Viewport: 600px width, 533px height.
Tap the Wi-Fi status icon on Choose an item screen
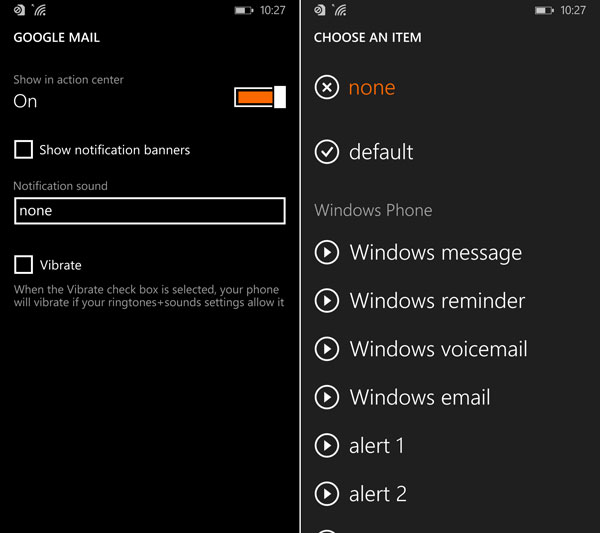pos(340,10)
